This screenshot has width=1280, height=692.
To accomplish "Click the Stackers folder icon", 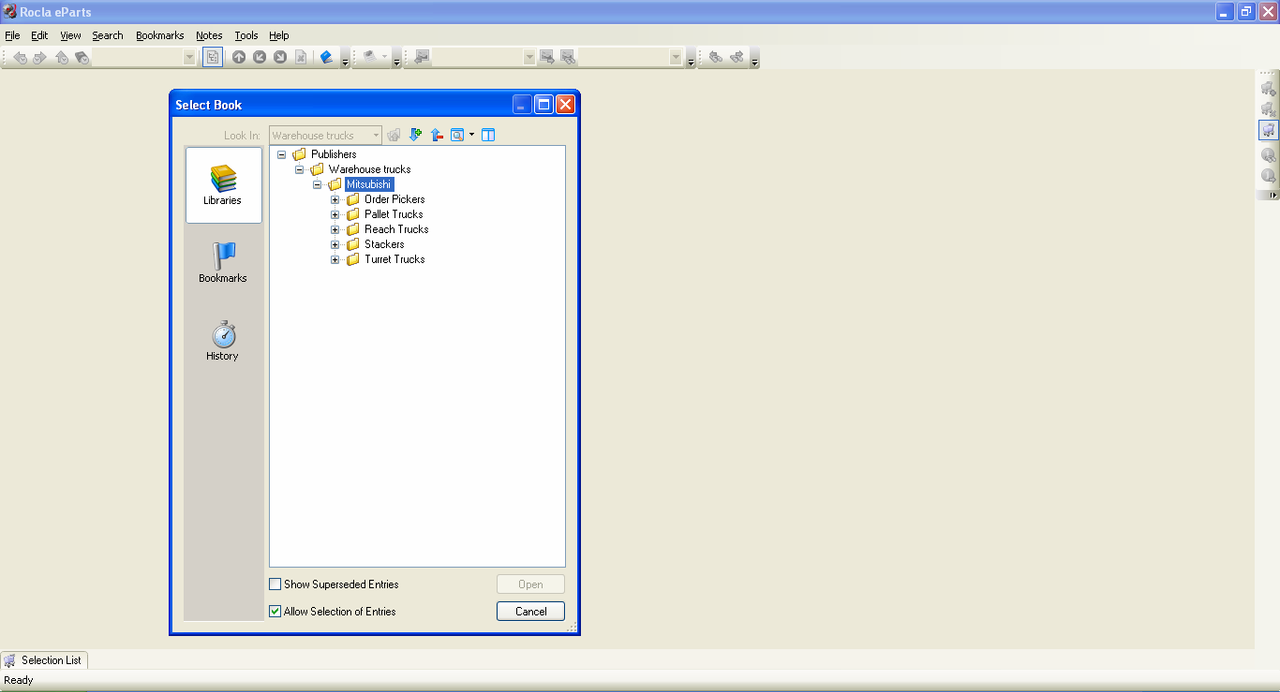I will (353, 244).
